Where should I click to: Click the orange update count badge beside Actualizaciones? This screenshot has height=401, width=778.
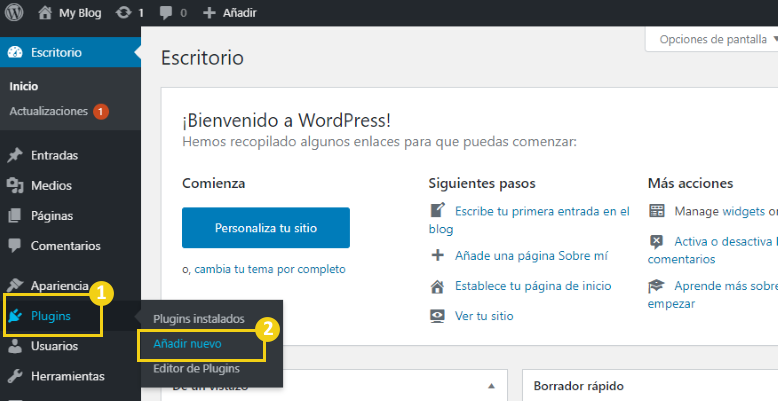pyautogui.click(x=101, y=111)
